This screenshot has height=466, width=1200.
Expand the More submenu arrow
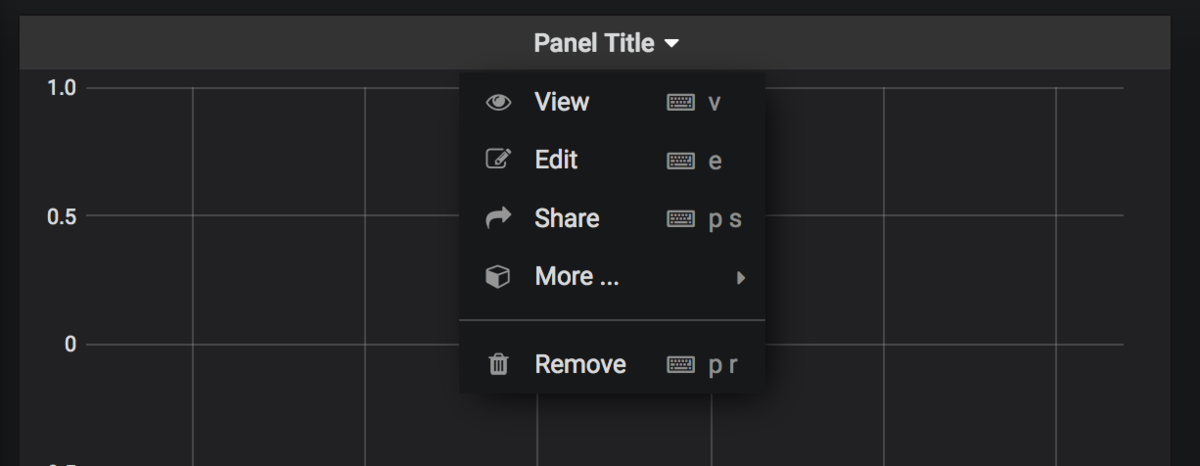point(741,277)
